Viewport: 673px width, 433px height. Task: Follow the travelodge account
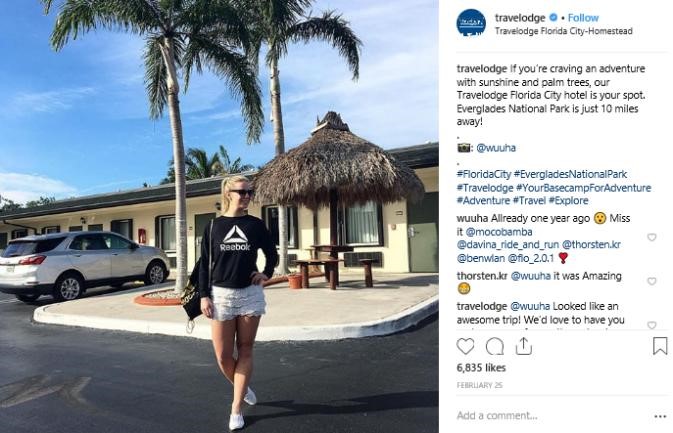583,18
